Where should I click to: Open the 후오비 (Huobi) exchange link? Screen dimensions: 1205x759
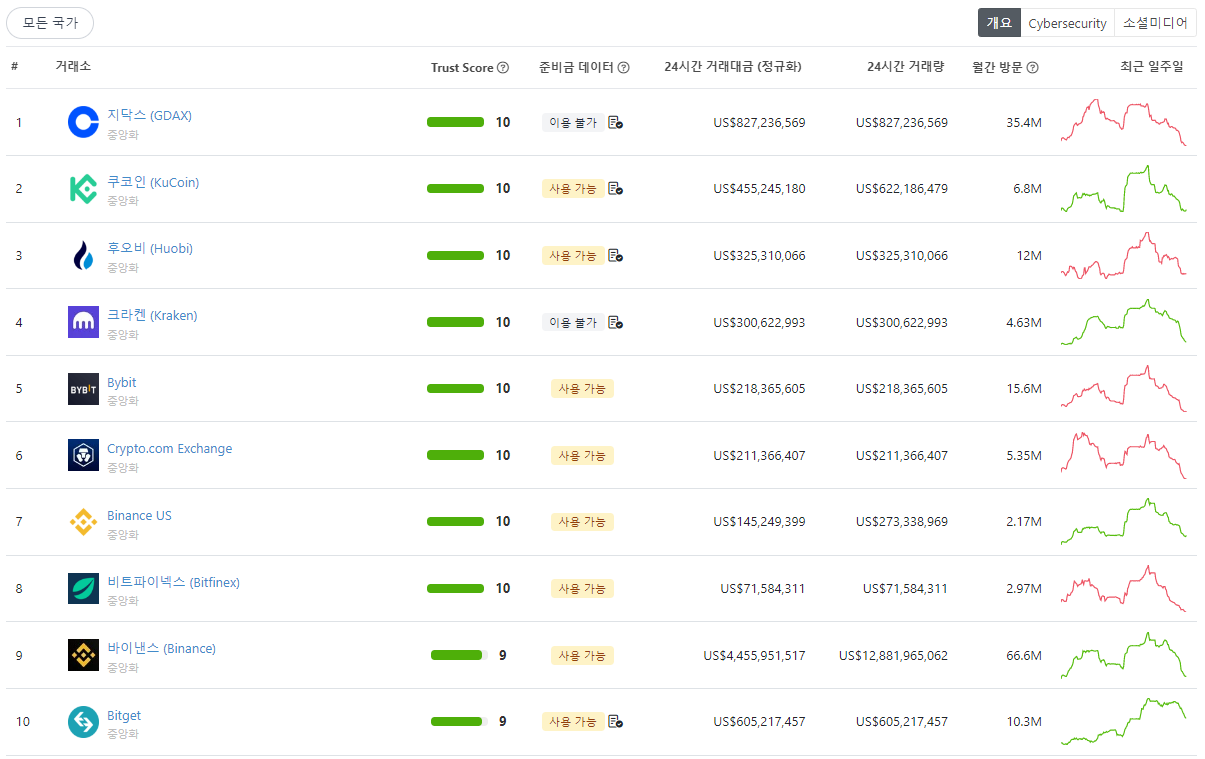pyautogui.click(x=150, y=248)
